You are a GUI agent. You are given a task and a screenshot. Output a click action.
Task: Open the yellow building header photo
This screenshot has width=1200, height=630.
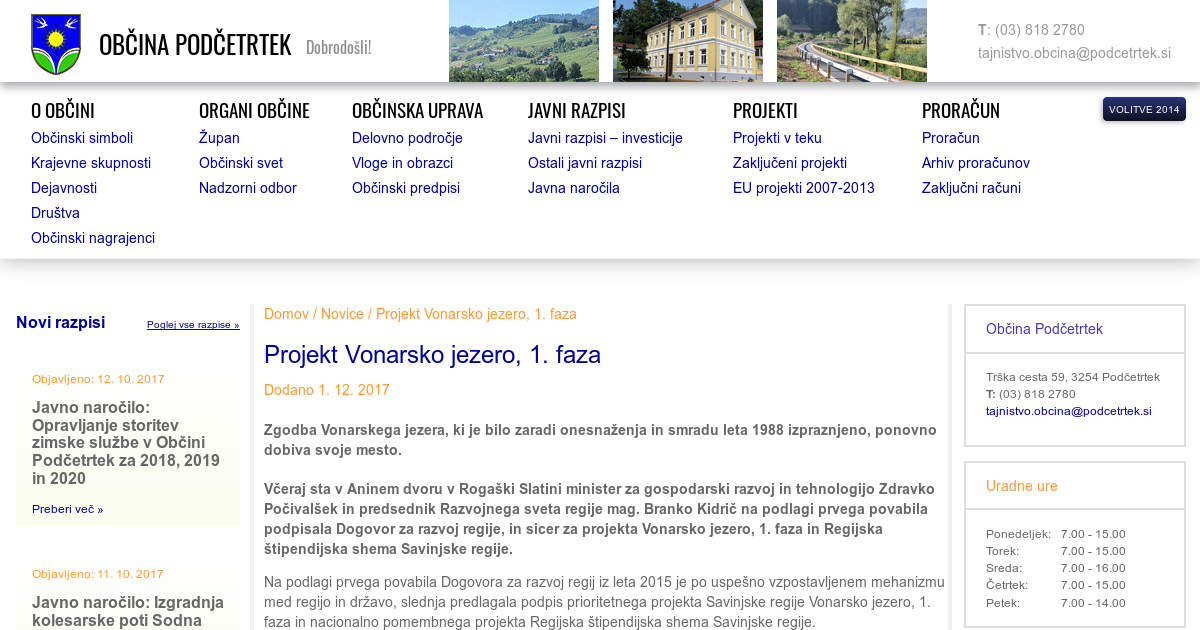pyautogui.click(x=687, y=41)
